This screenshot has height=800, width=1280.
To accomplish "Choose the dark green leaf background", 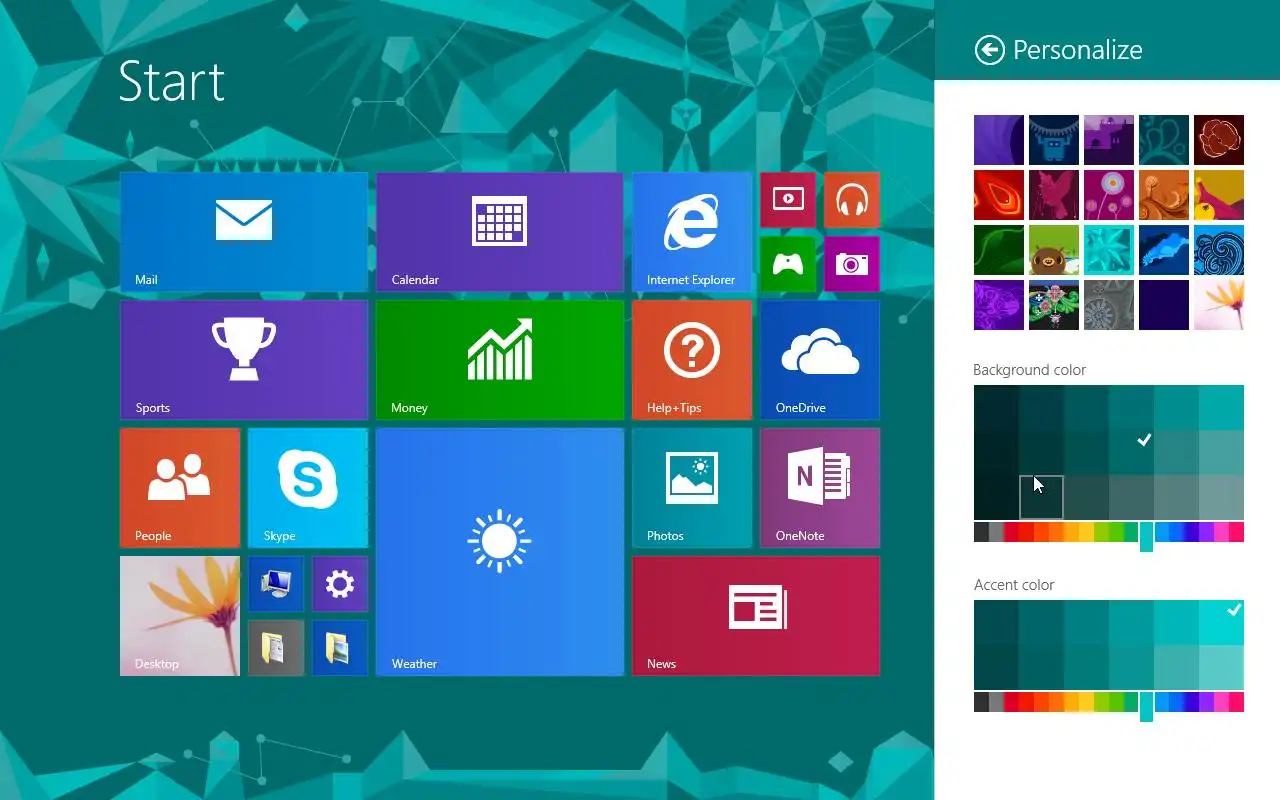I will click(999, 250).
